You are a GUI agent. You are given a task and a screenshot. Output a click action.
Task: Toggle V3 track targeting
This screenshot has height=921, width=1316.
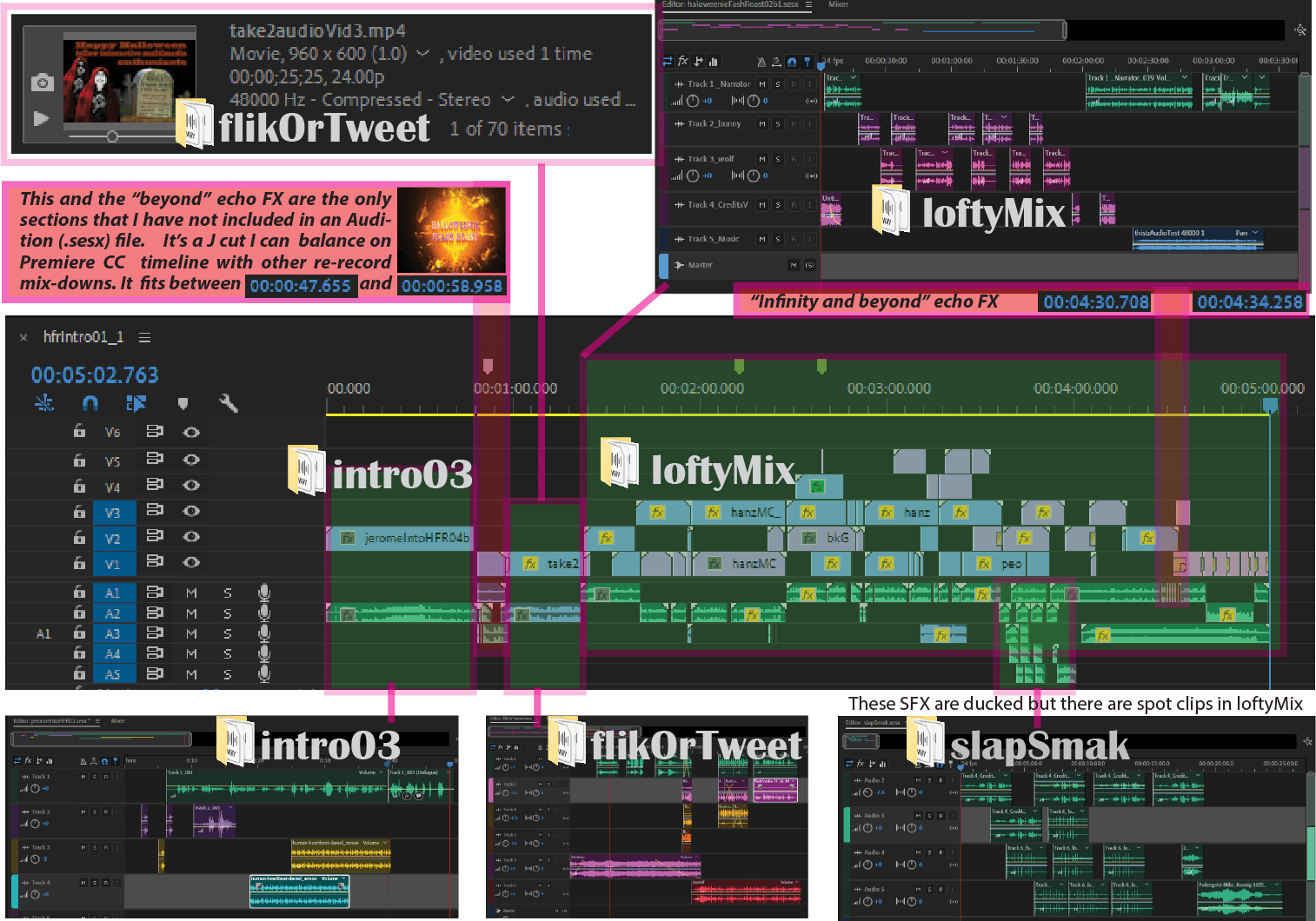[x=113, y=513]
